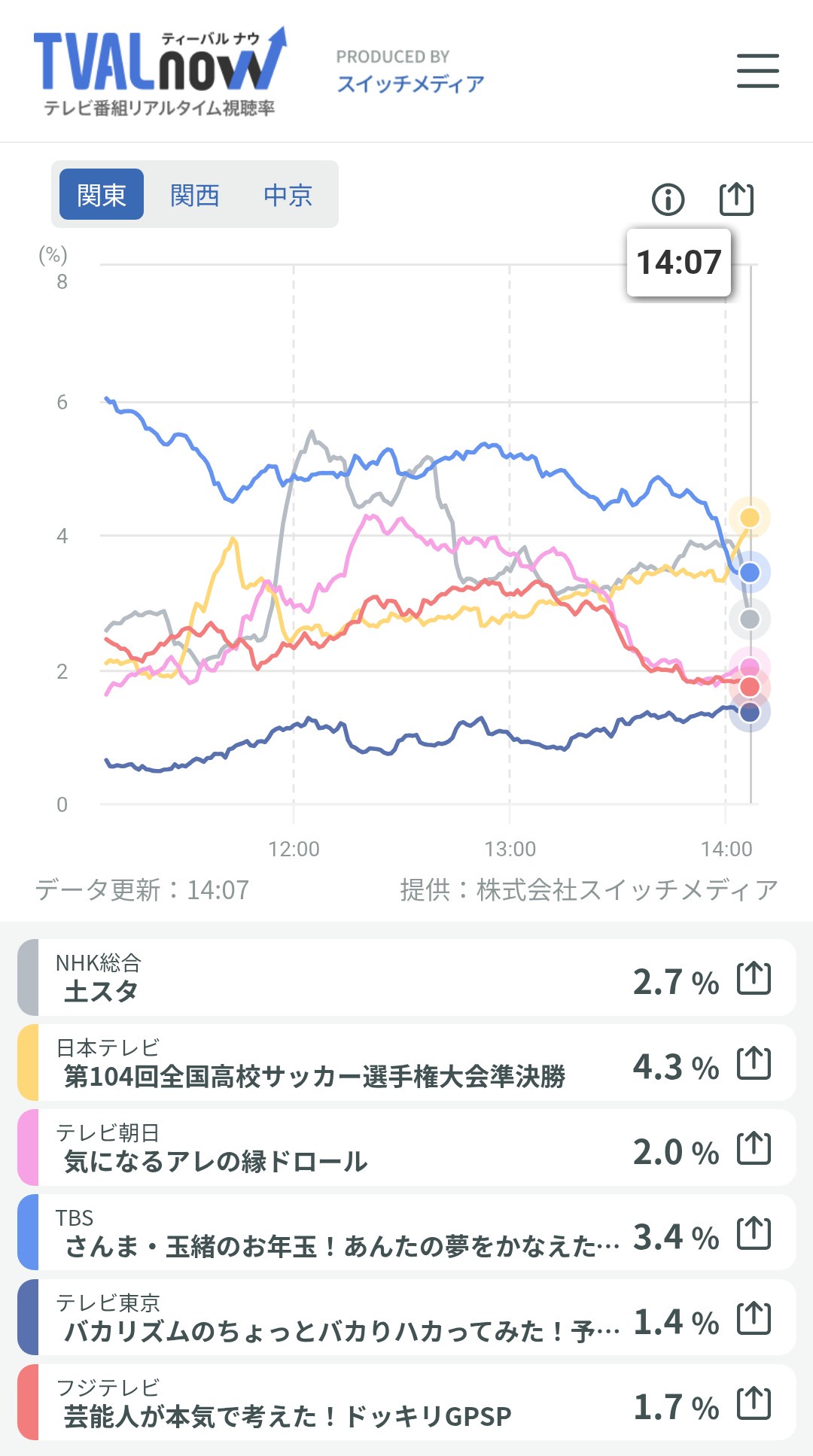The height and width of the screenshot is (1456, 813).
Task: Select the 関東 region tab
Action: coord(102,195)
